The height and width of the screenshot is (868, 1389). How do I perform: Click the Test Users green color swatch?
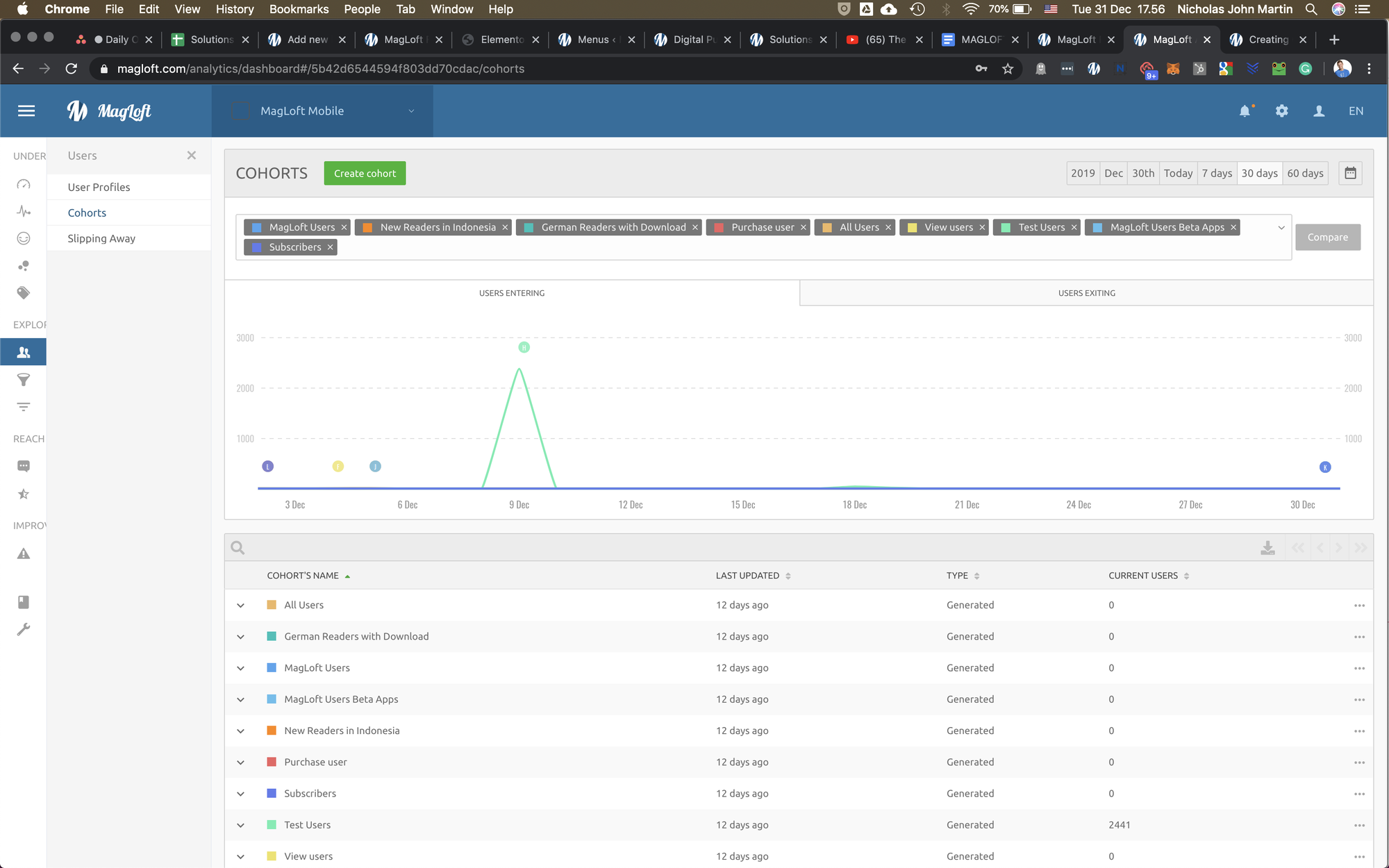[x=272, y=824]
